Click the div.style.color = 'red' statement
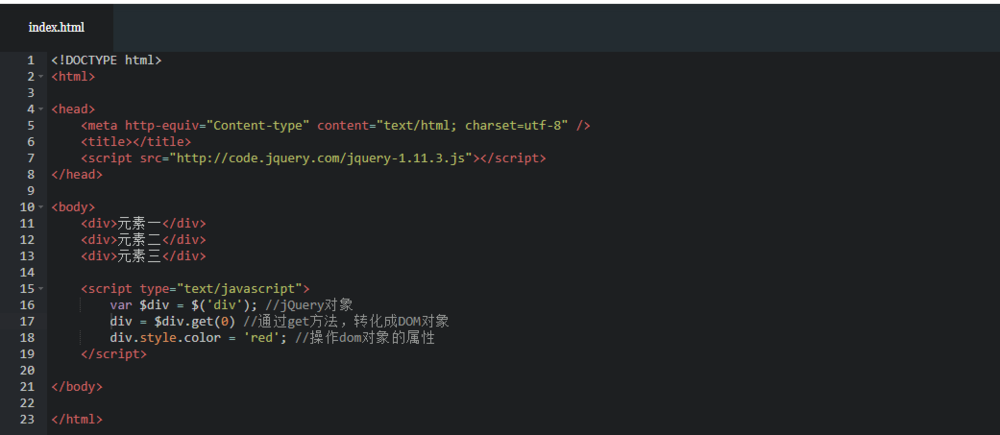Screen dimensions: 1000x435 (x=199, y=337)
